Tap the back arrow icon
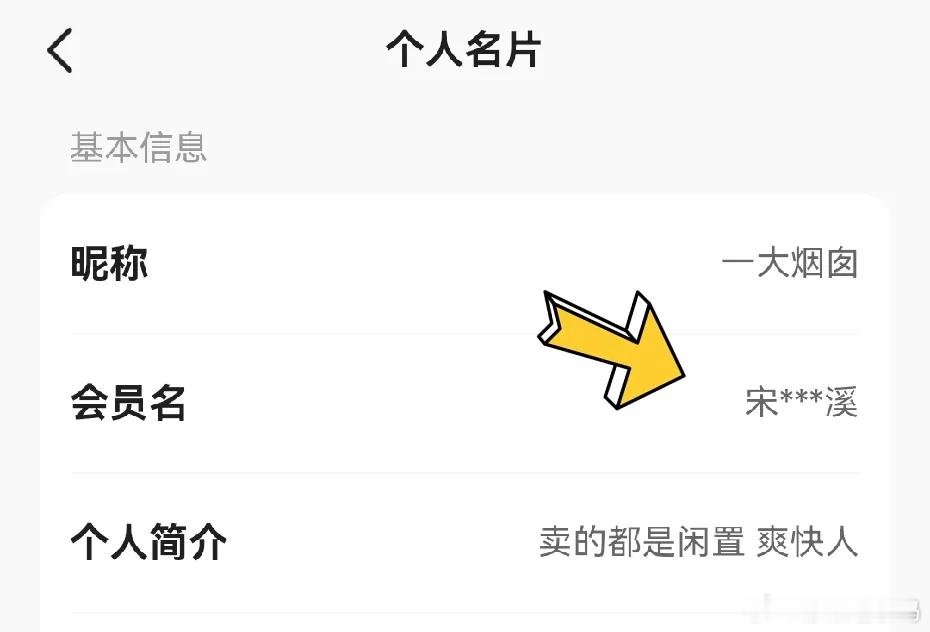 click(60, 50)
